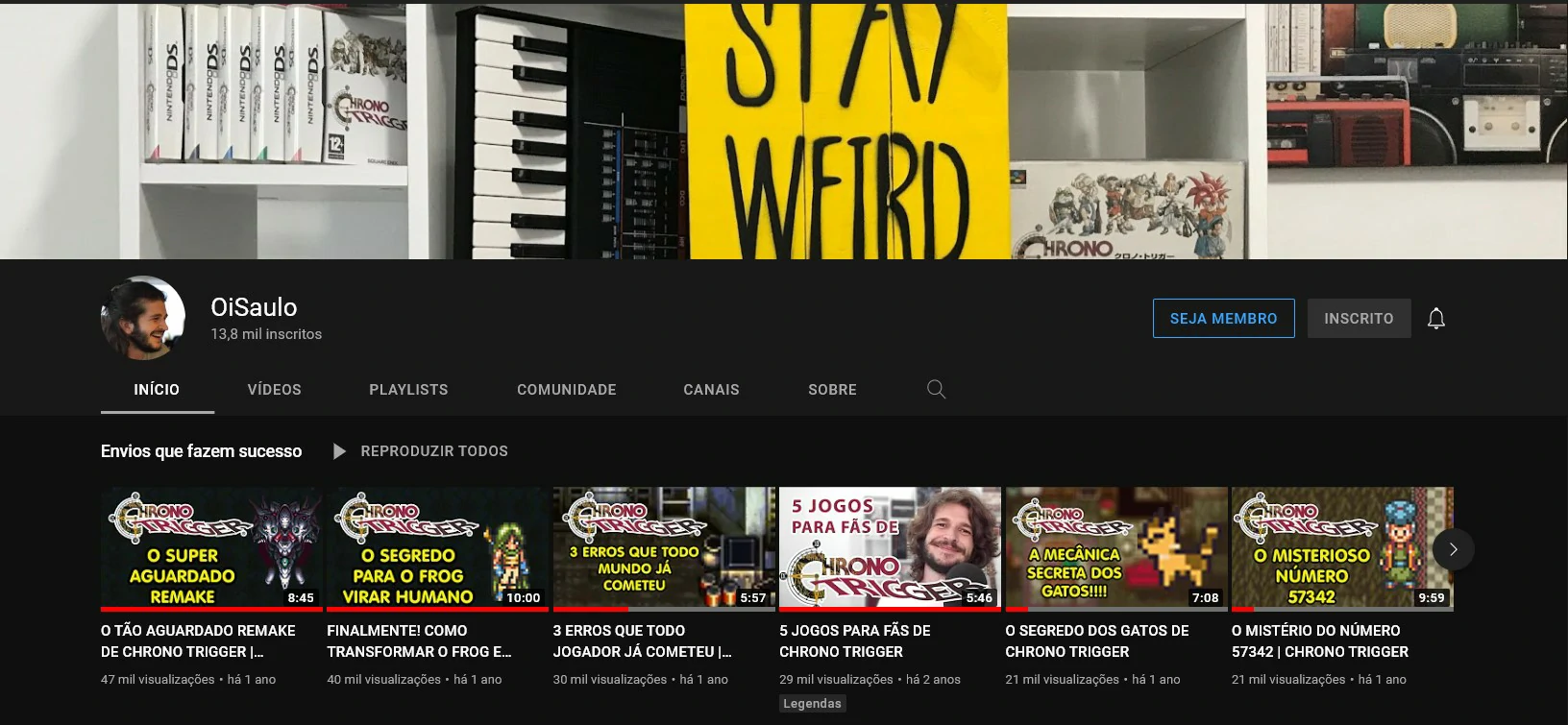
Task: Click the 10:00 duration badge
Action: pos(524,597)
